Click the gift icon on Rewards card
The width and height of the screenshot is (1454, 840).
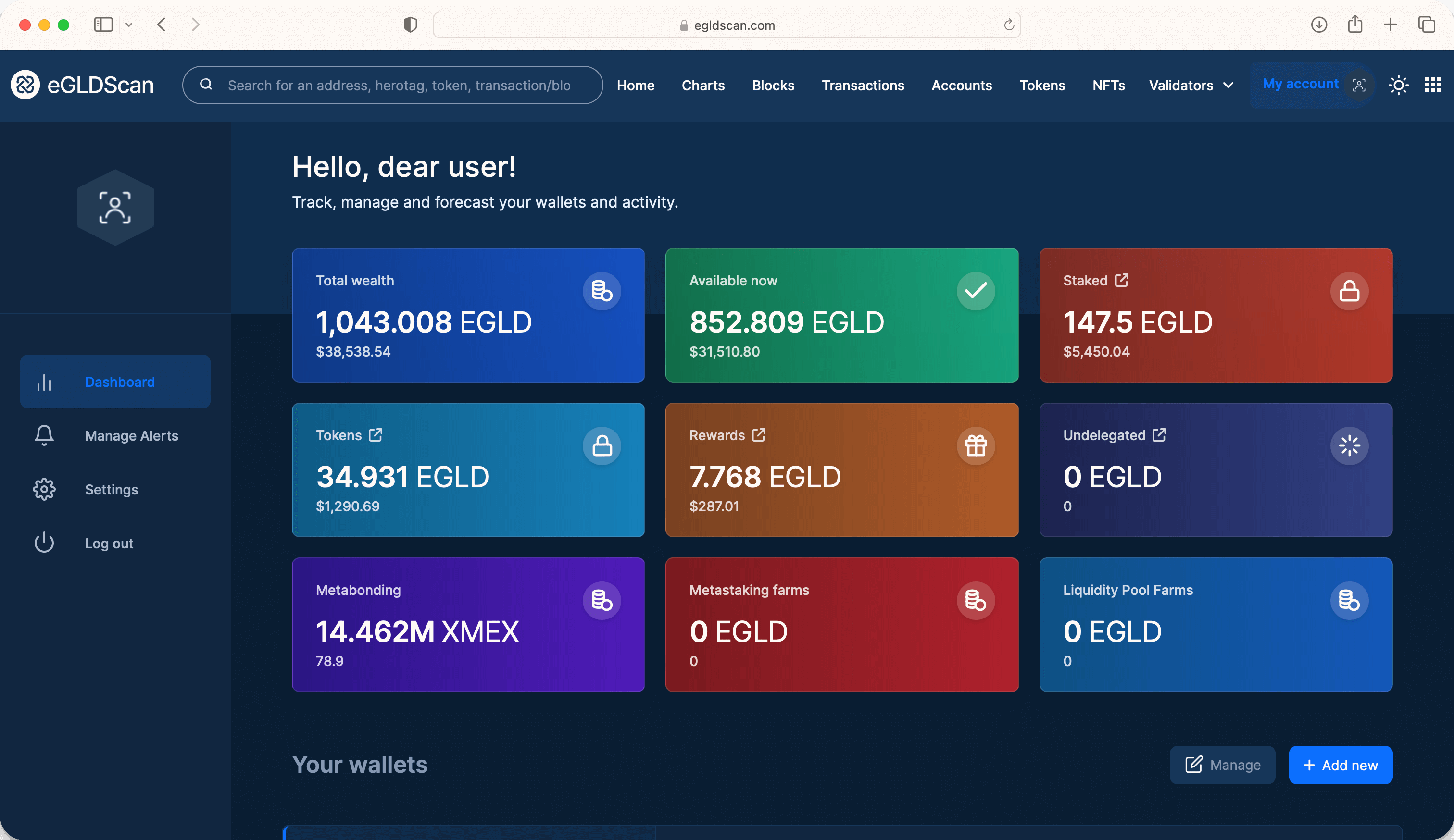click(976, 445)
